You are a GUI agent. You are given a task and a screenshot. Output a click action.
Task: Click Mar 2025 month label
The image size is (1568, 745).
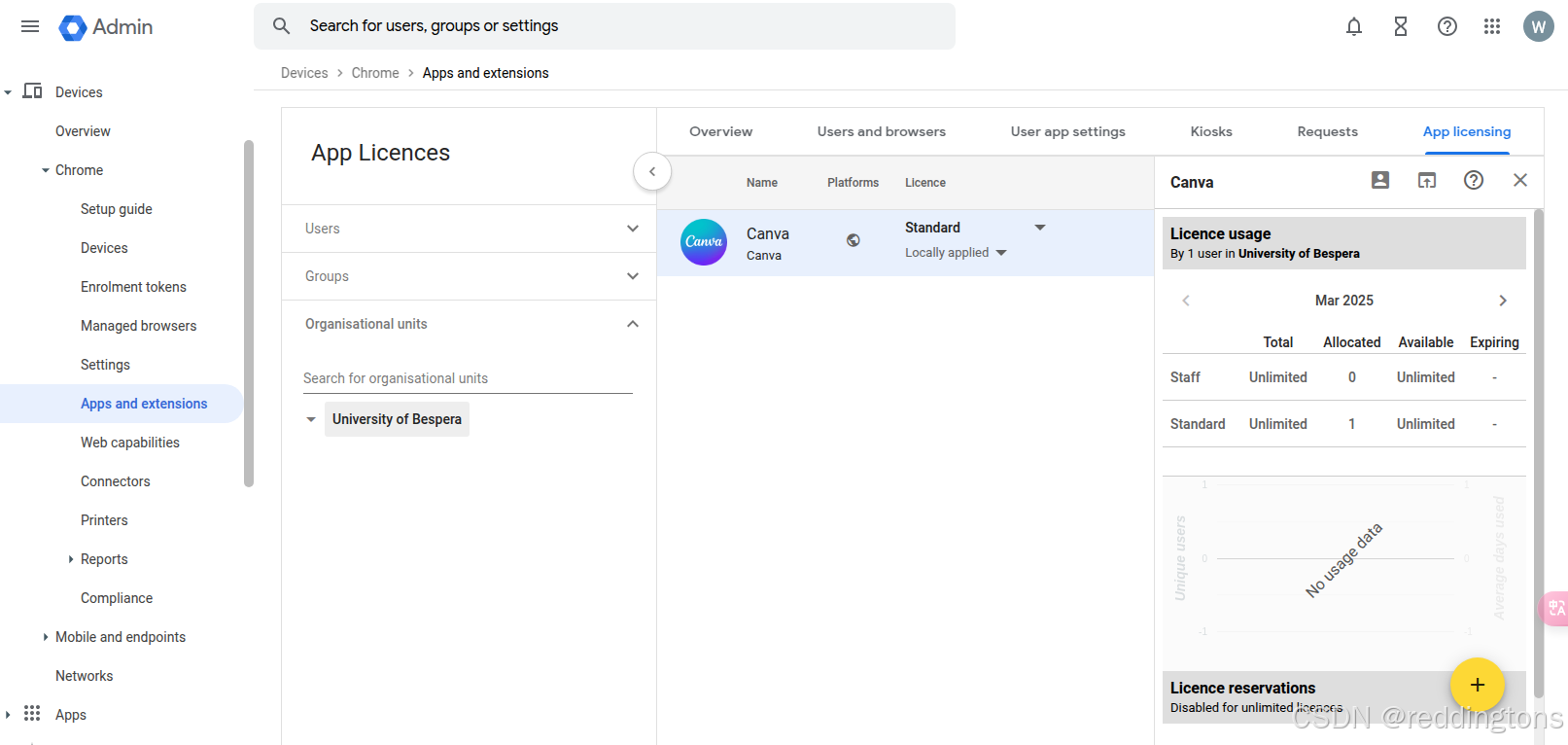(x=1344, y=301)
